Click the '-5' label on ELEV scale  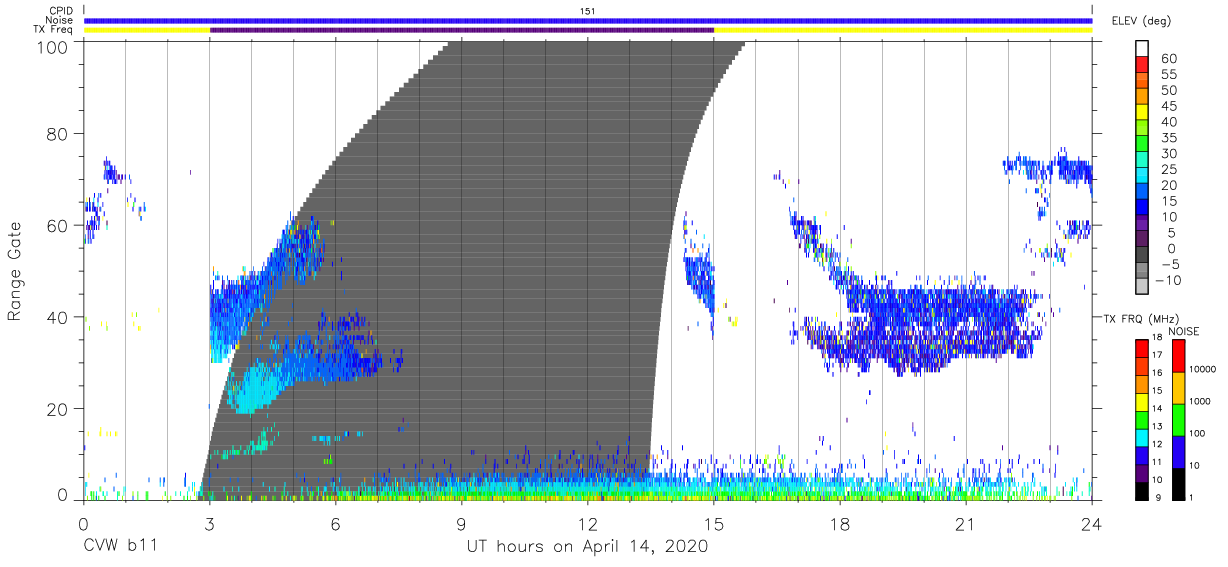tap(1169, 264)
